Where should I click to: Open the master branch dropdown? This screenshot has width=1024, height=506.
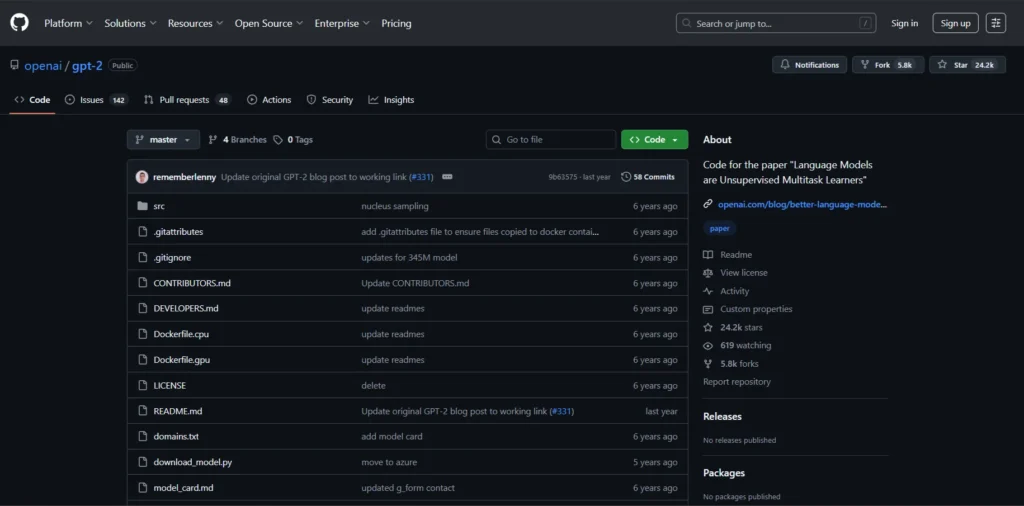(x=163, y=140)
